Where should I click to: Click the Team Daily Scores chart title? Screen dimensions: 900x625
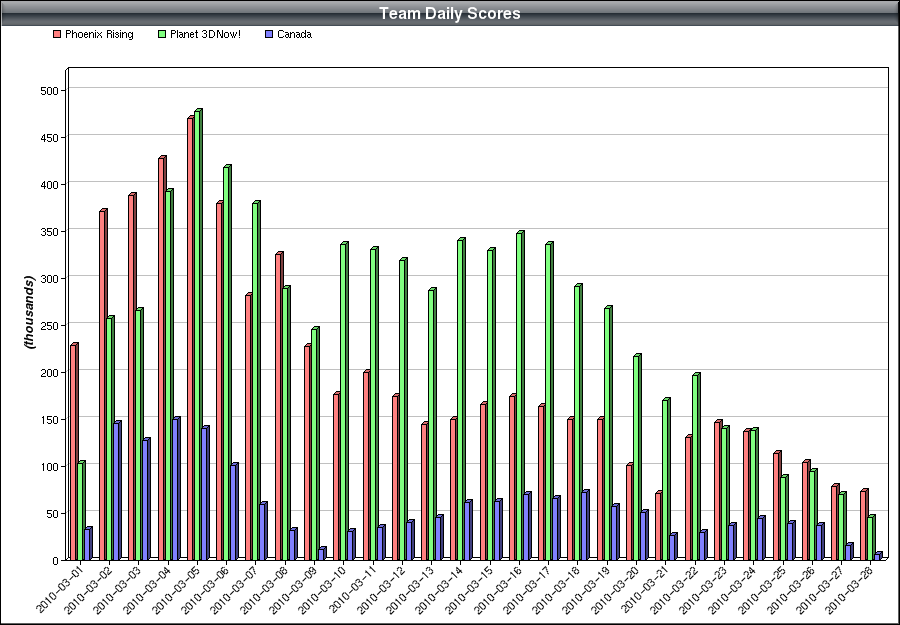tap(450, 14)
